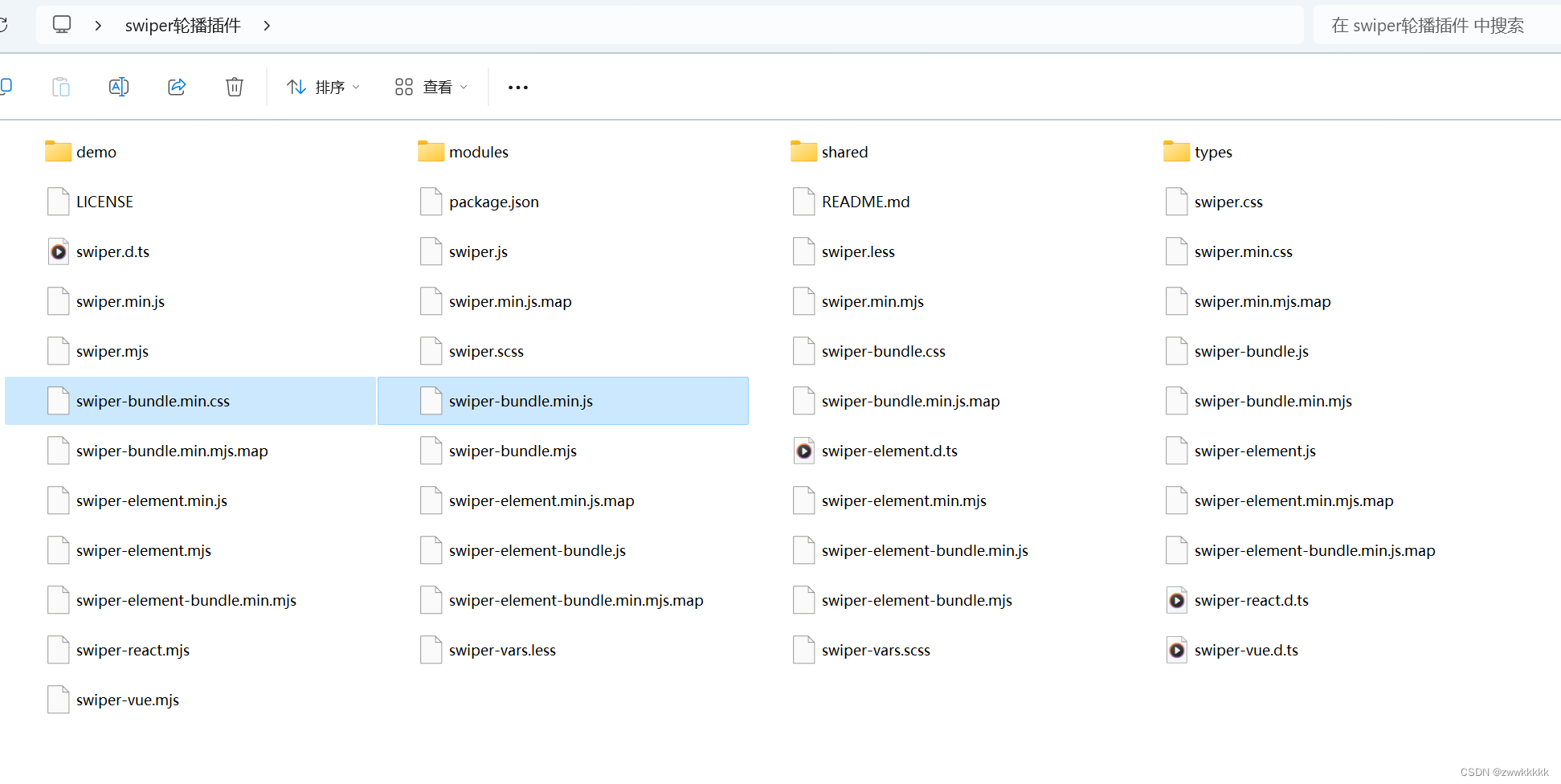This screenshot has width=1561, height=784.
Task: Open the 排序 sort dropdown
Action: (x=323, y=87)
